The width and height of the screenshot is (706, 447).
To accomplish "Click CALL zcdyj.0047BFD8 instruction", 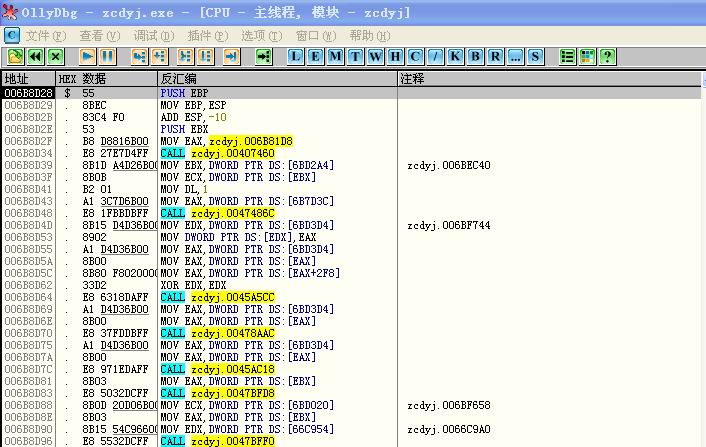I will click(217, 393).
